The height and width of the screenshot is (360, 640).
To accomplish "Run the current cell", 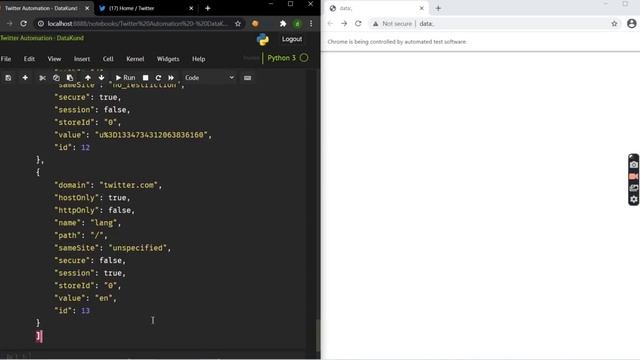I will [x=125, y=78].
